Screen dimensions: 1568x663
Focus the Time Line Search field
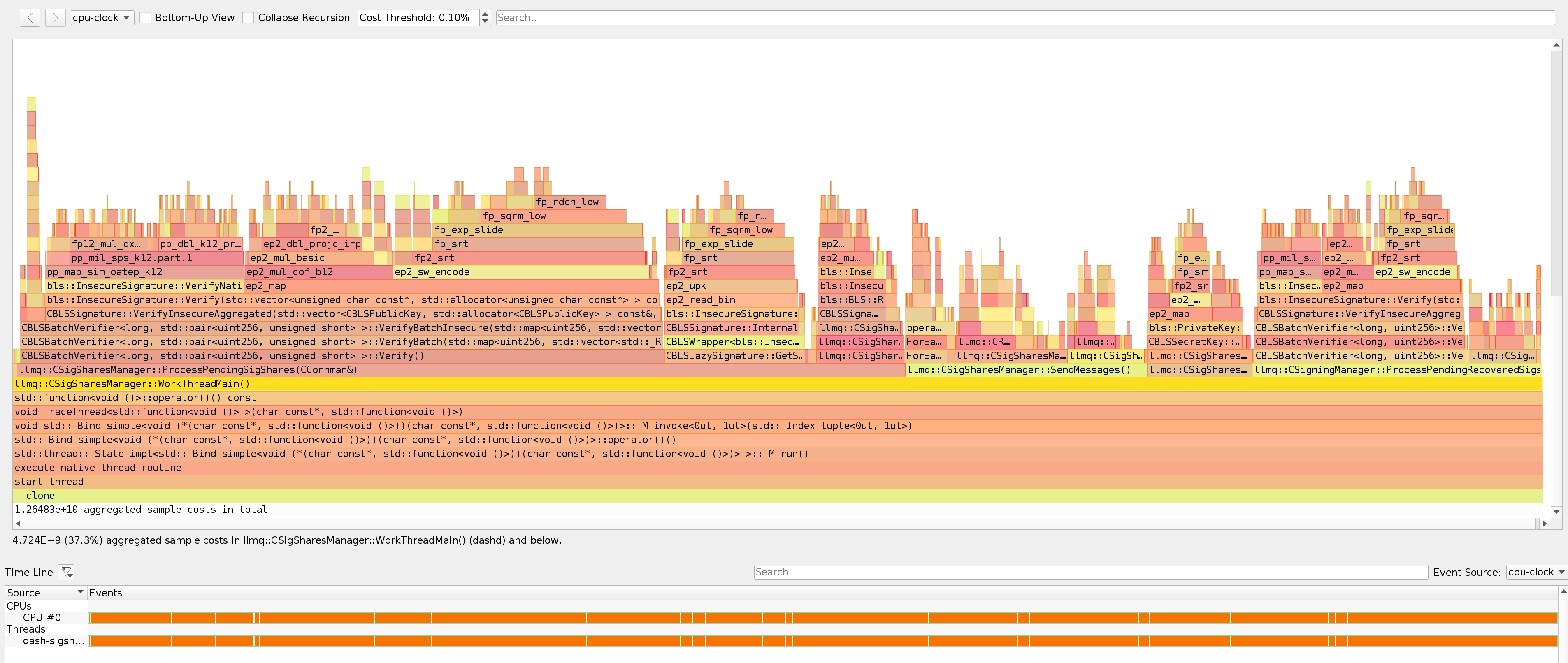click(x=1091, y=572)
